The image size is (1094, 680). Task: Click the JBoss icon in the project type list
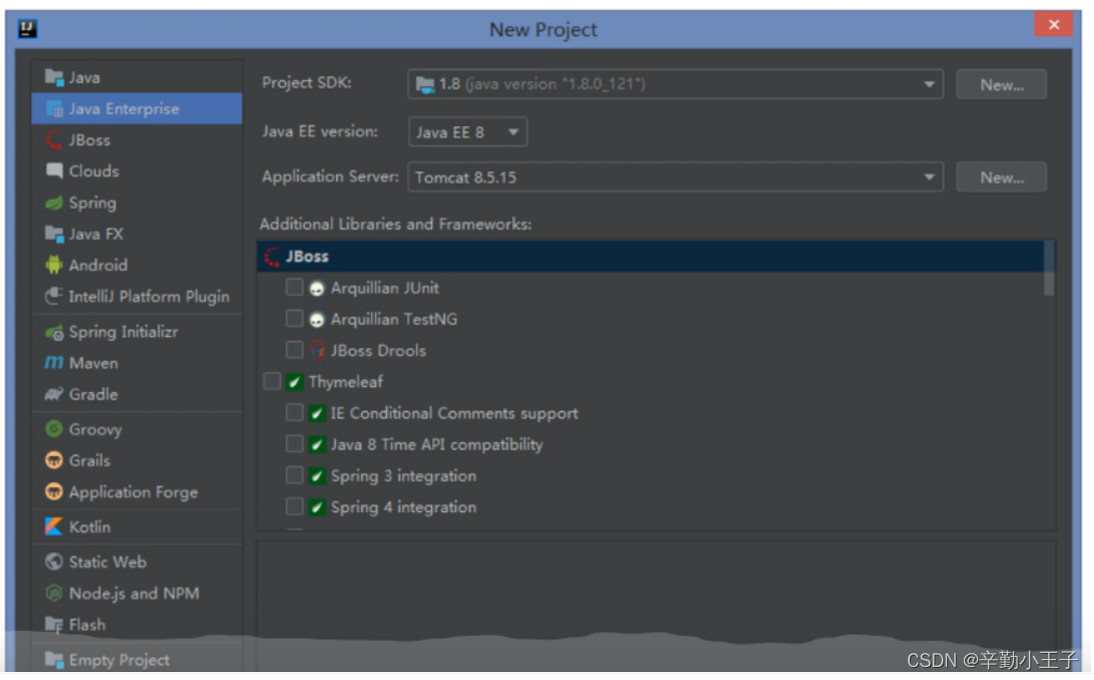[54, 139]
